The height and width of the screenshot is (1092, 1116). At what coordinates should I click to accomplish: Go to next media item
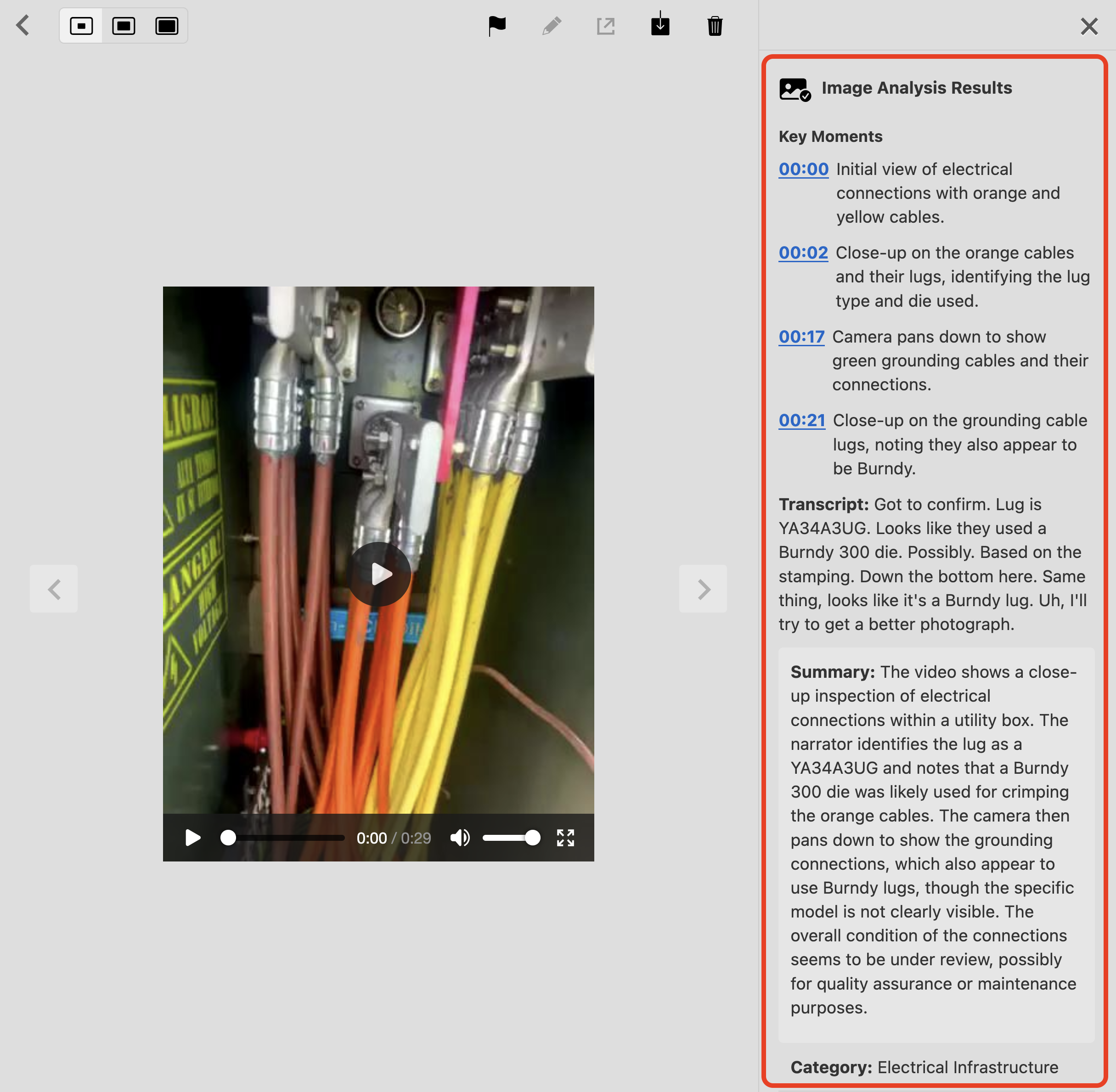(x=703, y=588)
